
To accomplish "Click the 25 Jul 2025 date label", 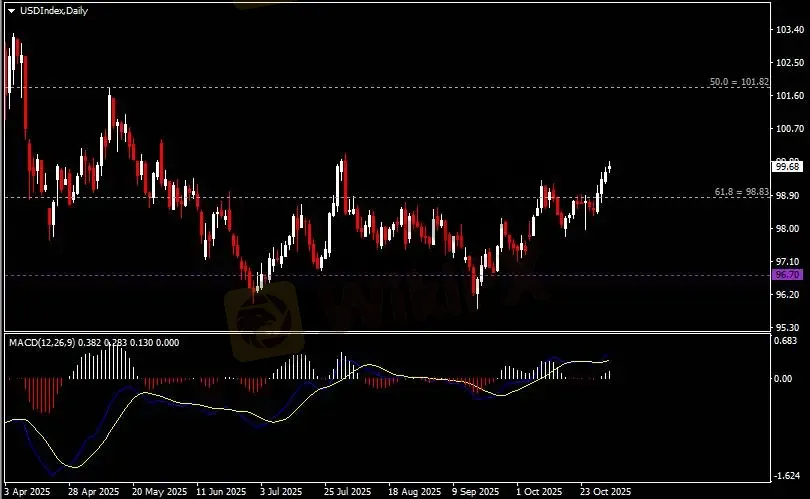I will pyautogui.click(x=348, y=491).
